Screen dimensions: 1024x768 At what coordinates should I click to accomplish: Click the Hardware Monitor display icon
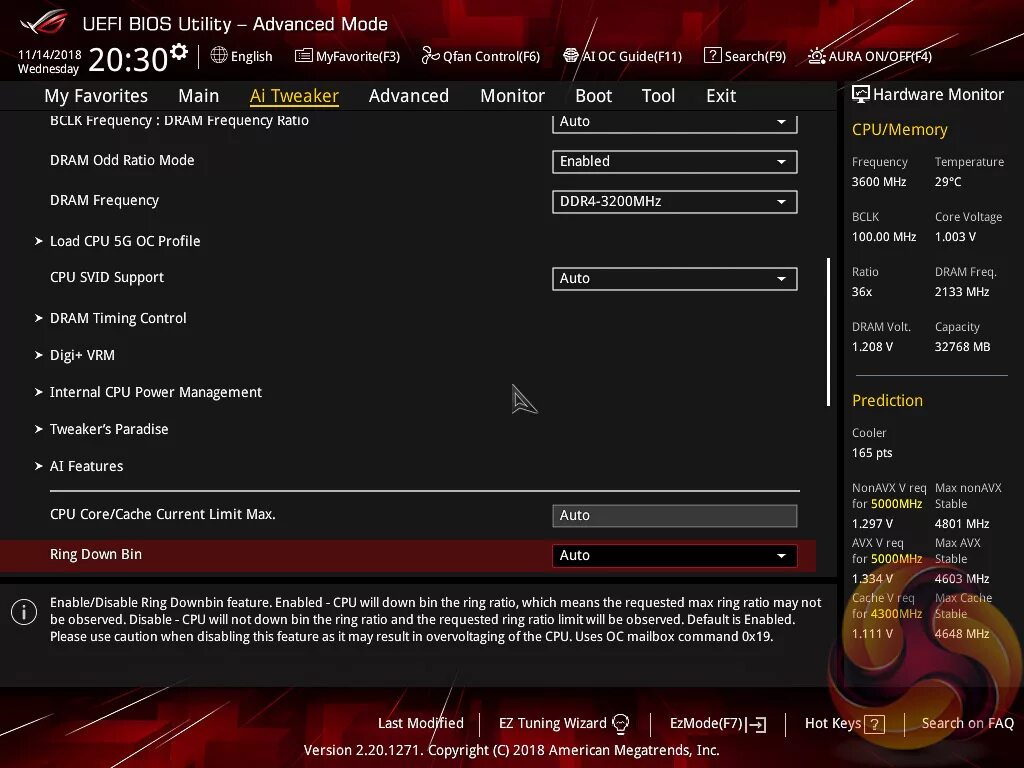(861, 95)
